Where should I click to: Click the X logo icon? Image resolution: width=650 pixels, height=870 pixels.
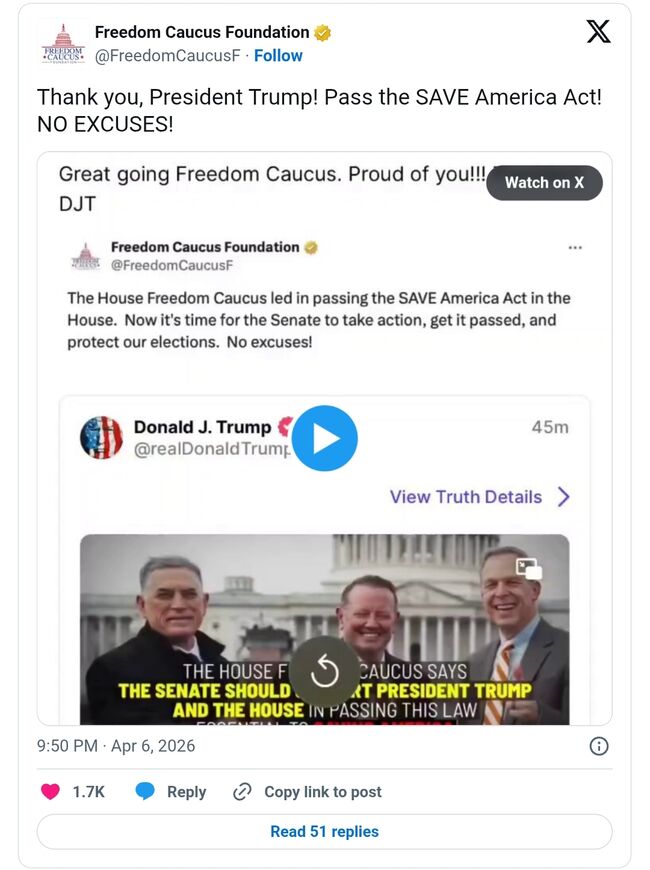(x=598, y=32)
